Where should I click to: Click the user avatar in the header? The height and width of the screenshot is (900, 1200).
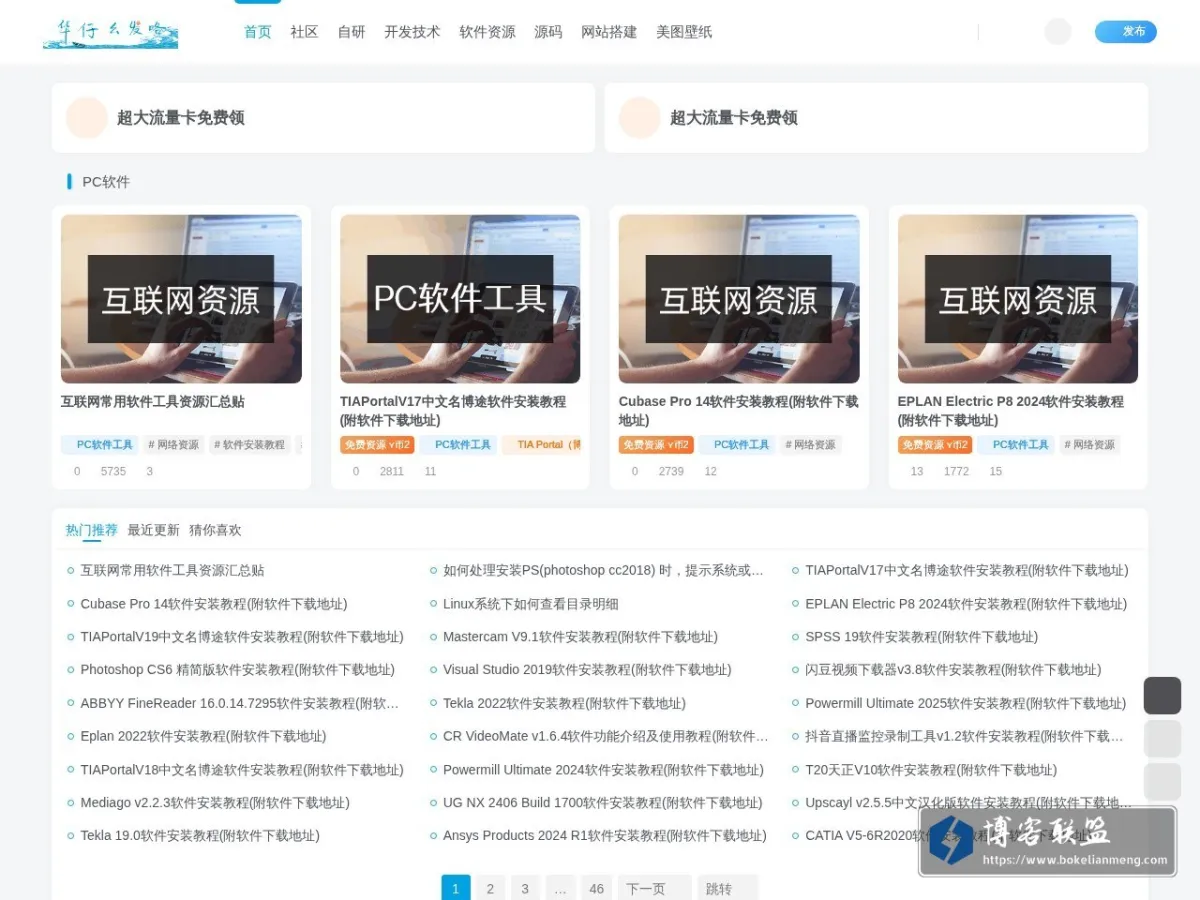pos(1058,31)
